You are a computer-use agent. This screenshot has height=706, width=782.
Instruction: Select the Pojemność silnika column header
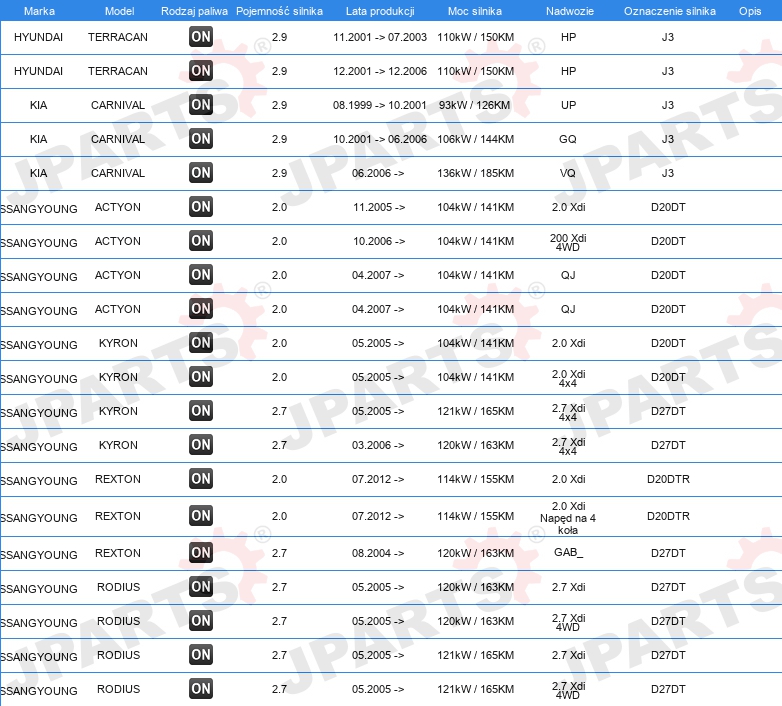point(279,11)
